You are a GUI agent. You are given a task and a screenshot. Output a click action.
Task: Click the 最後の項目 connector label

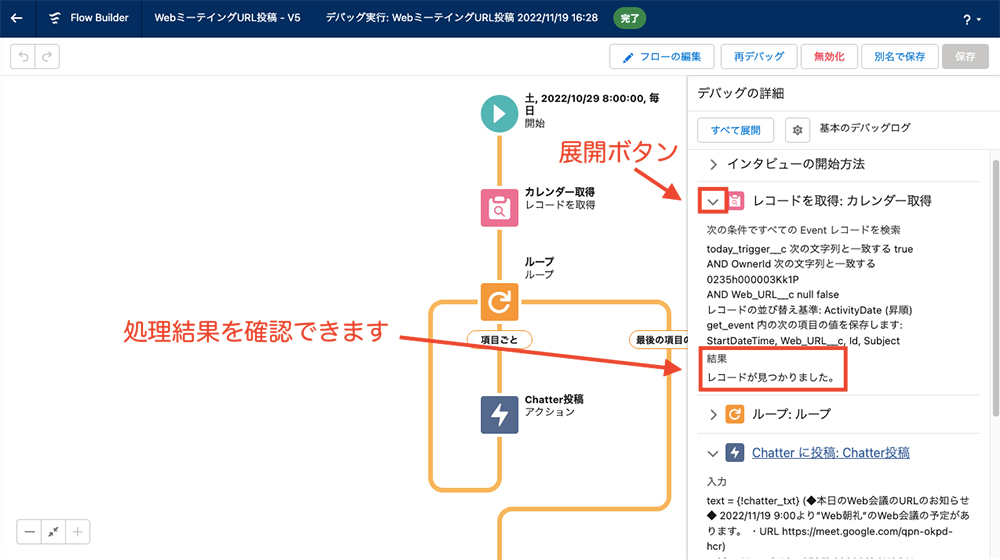pyautogui.click(x=661, y=340)
